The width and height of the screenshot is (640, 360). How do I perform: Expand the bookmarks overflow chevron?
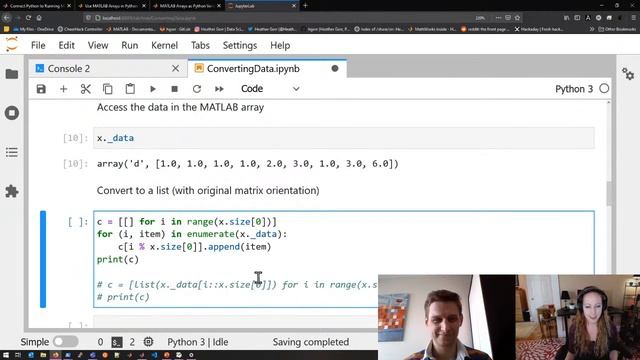tap(592, 29)
